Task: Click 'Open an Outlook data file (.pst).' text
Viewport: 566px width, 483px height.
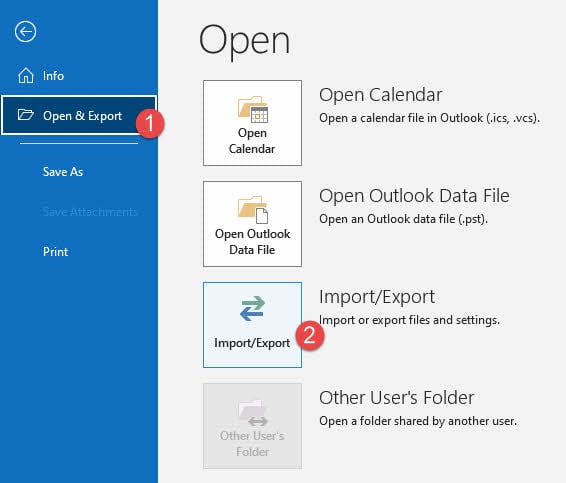Action: coord(403,219)
